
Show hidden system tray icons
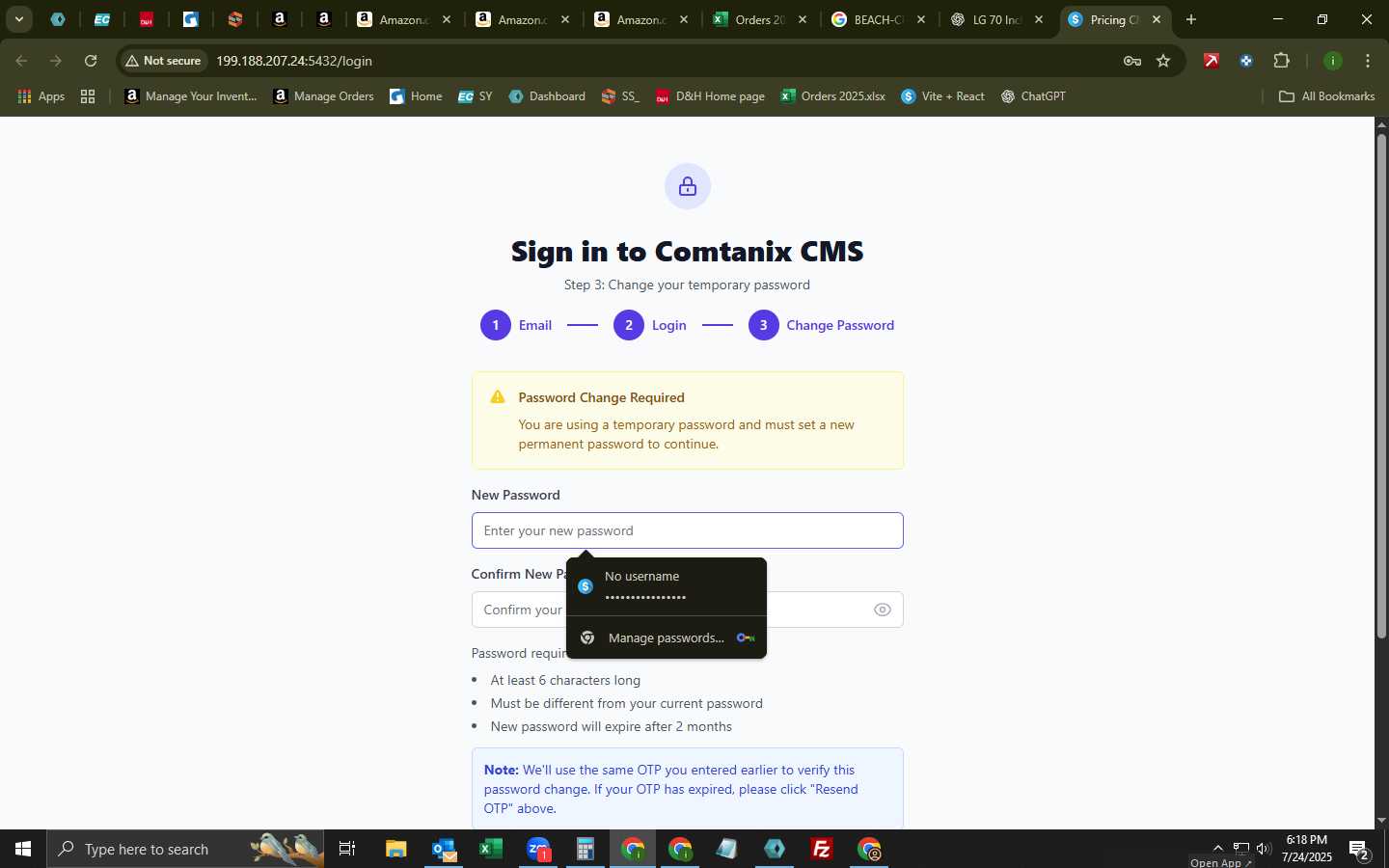(x=1217, y=849)
